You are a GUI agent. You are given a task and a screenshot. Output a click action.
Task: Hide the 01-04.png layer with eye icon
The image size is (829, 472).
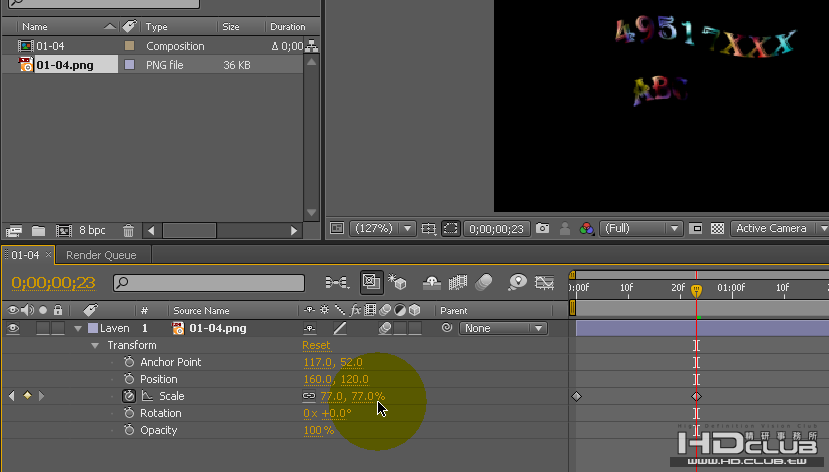tap(13, 328)
